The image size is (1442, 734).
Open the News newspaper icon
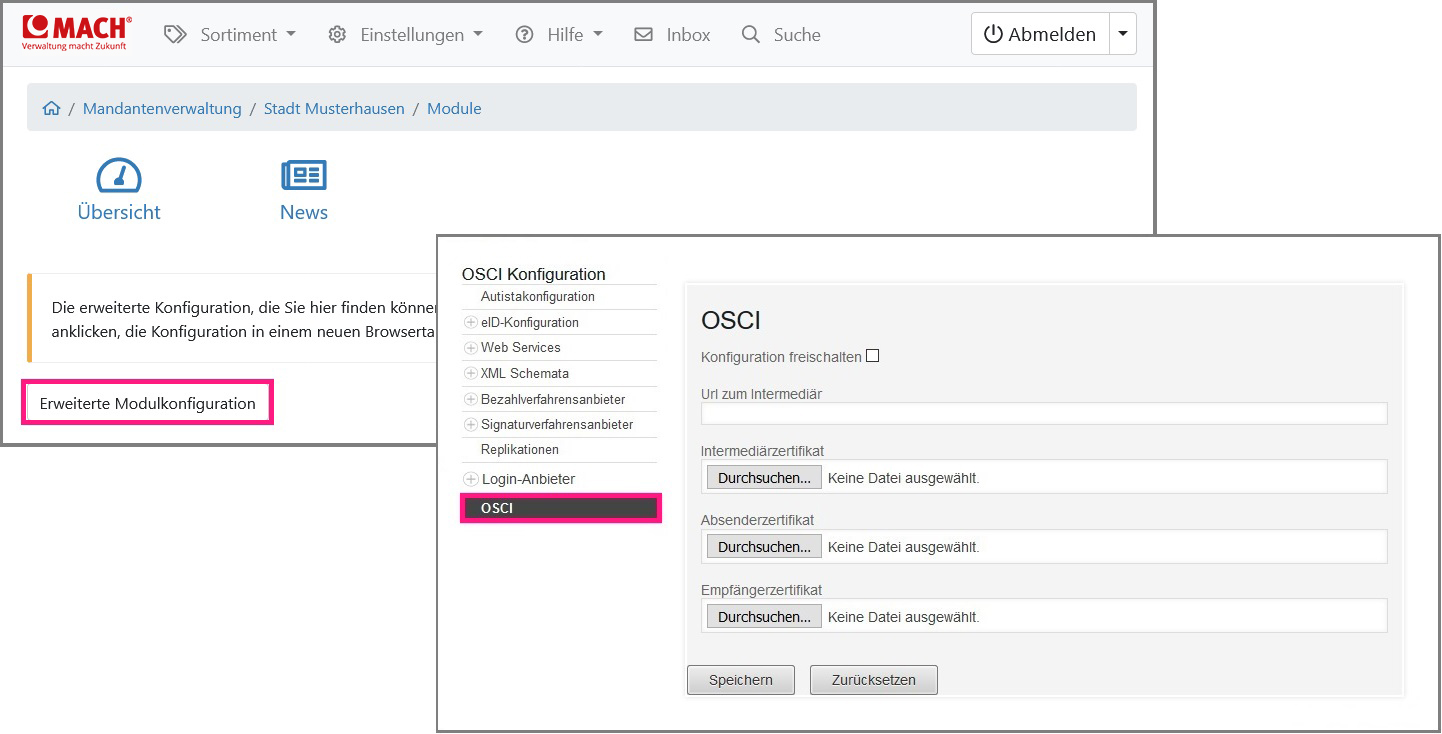[x=304, y=176]
